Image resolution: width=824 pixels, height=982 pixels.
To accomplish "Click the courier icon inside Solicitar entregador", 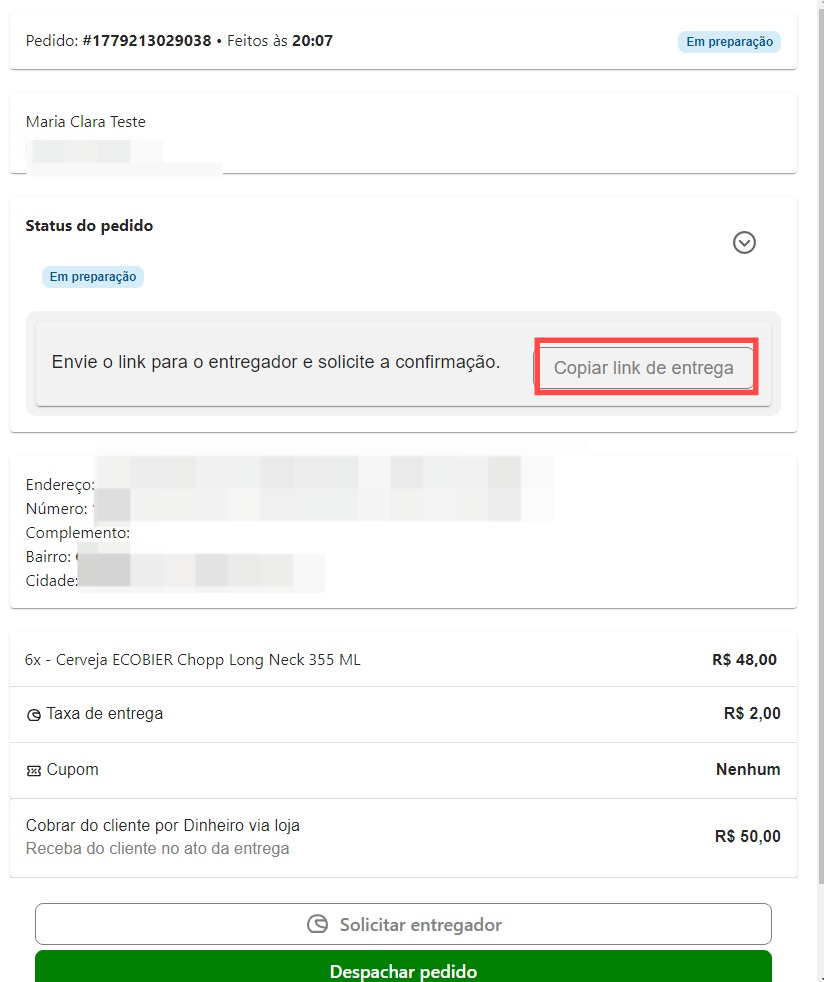I will (x=317, y=924).
